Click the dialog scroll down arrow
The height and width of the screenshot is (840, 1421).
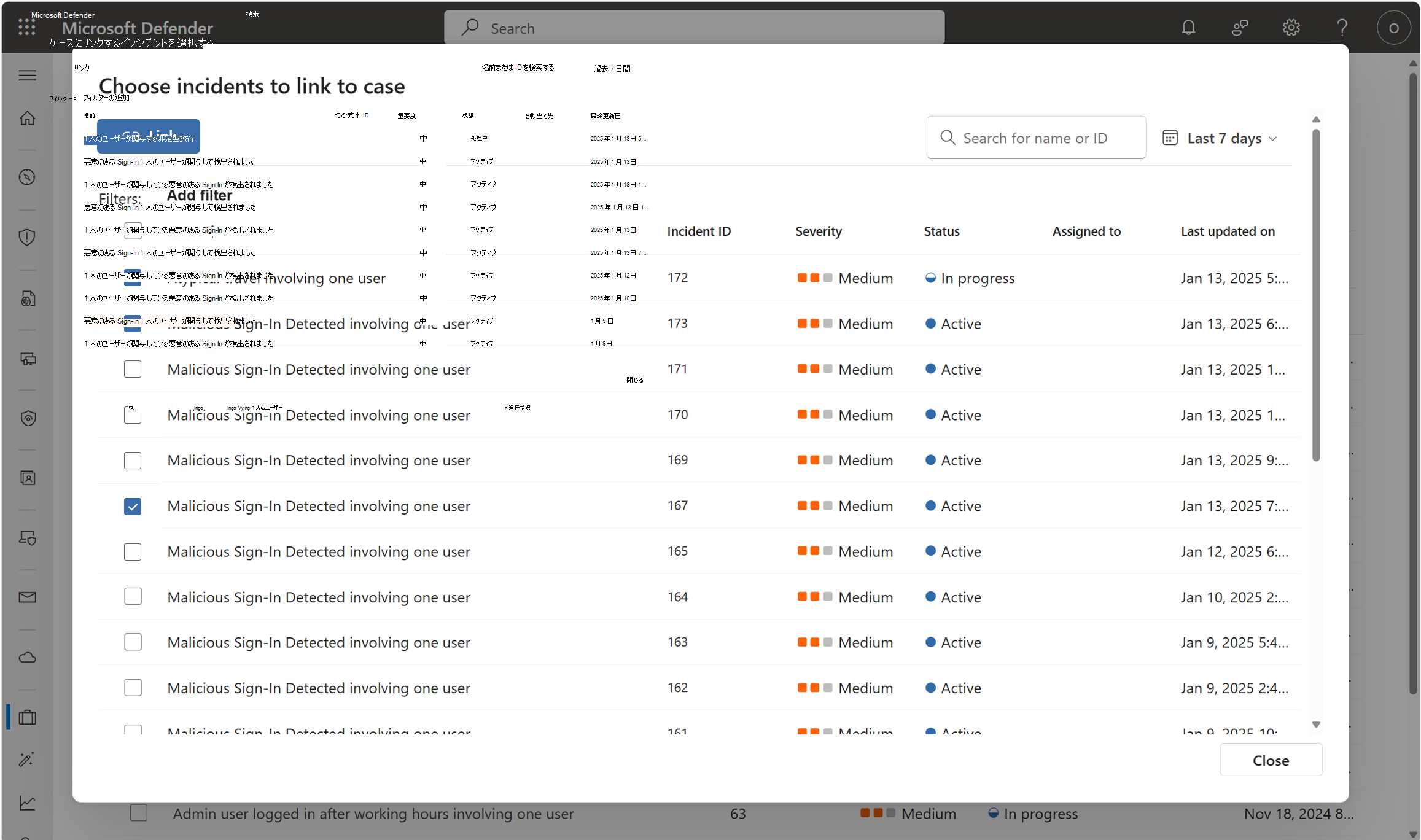[1315, 725]
